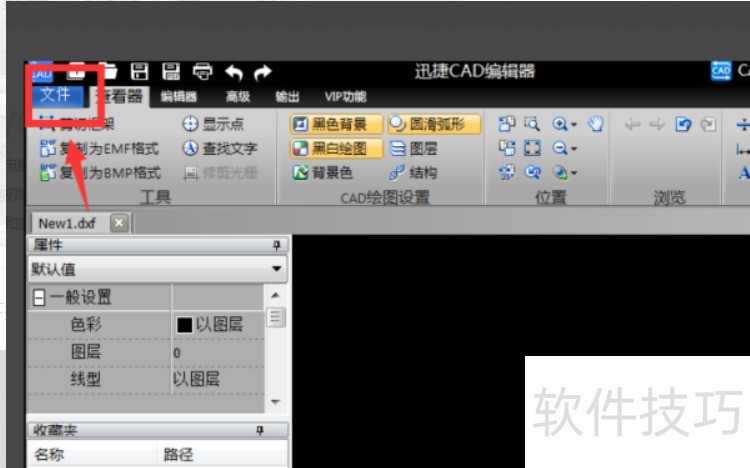Click Copy as EMF format (复制为EMF格式)
The height and width of the screenshot is (468, 750).
click(x=99, y=148)
